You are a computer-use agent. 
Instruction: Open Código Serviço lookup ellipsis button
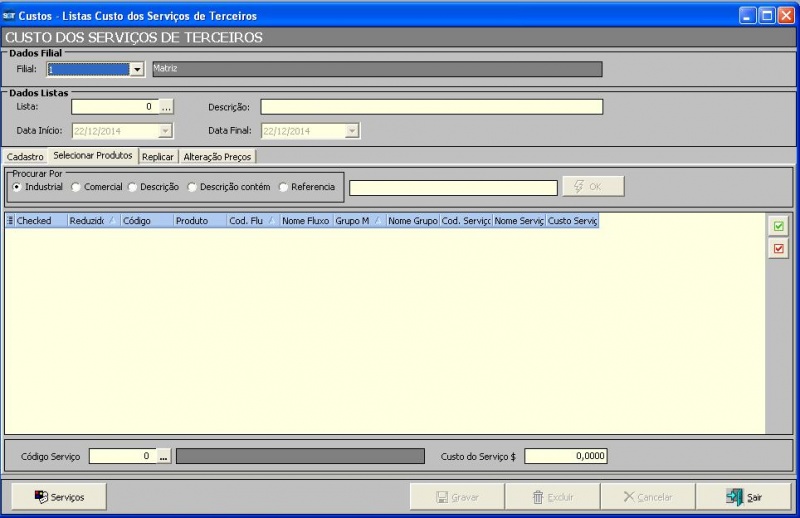(165, 456)
